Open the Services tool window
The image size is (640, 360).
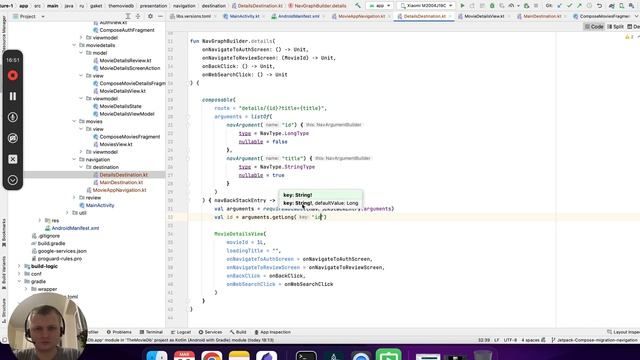(210, 332)
